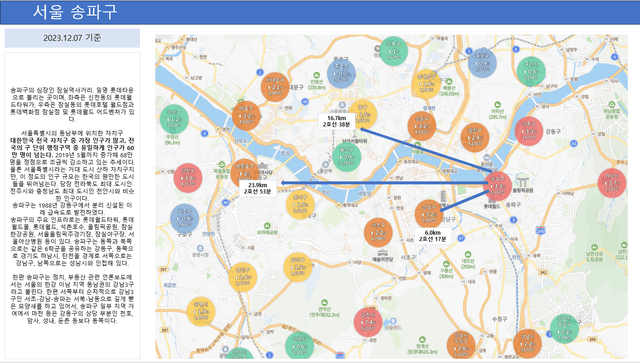Click the route 47 road shield
The width and height of the screenshot is (640, 363).
point(461,238)
